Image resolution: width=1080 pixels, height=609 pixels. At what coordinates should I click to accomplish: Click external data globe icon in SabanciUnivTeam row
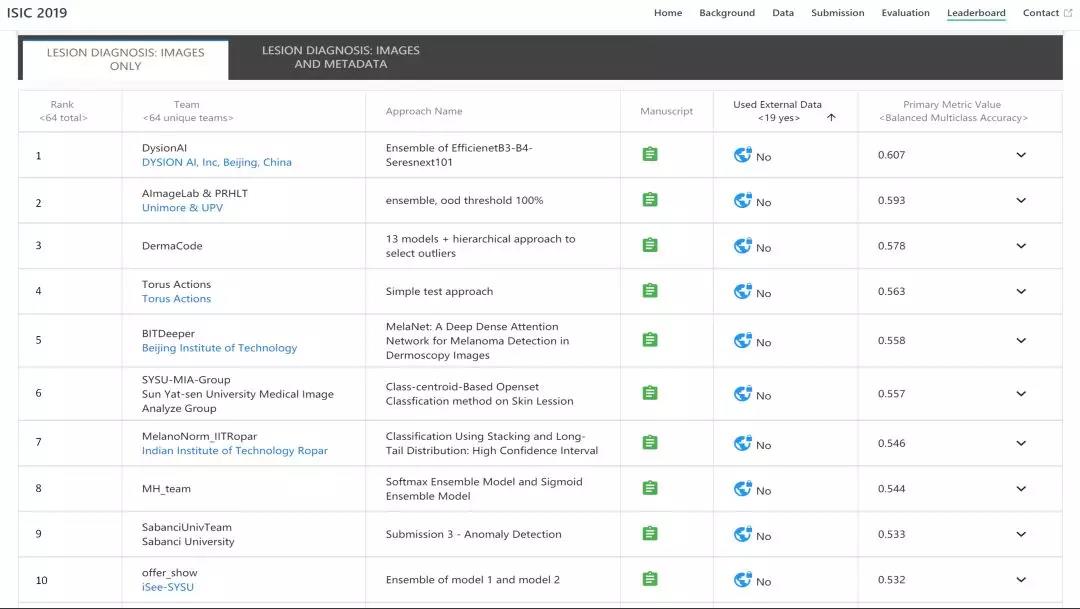tap(742, 535)
